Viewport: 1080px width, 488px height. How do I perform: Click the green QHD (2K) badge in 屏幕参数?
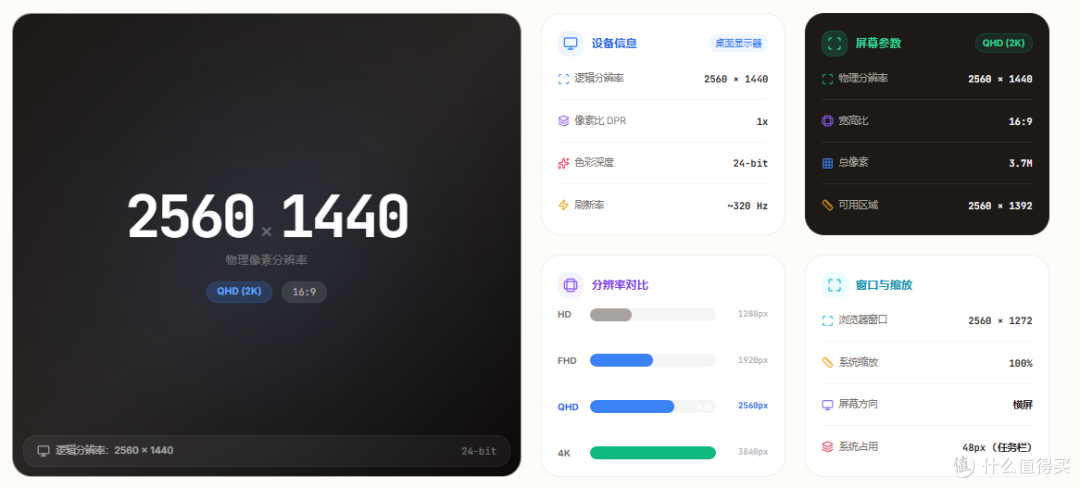click(1004, 43)
